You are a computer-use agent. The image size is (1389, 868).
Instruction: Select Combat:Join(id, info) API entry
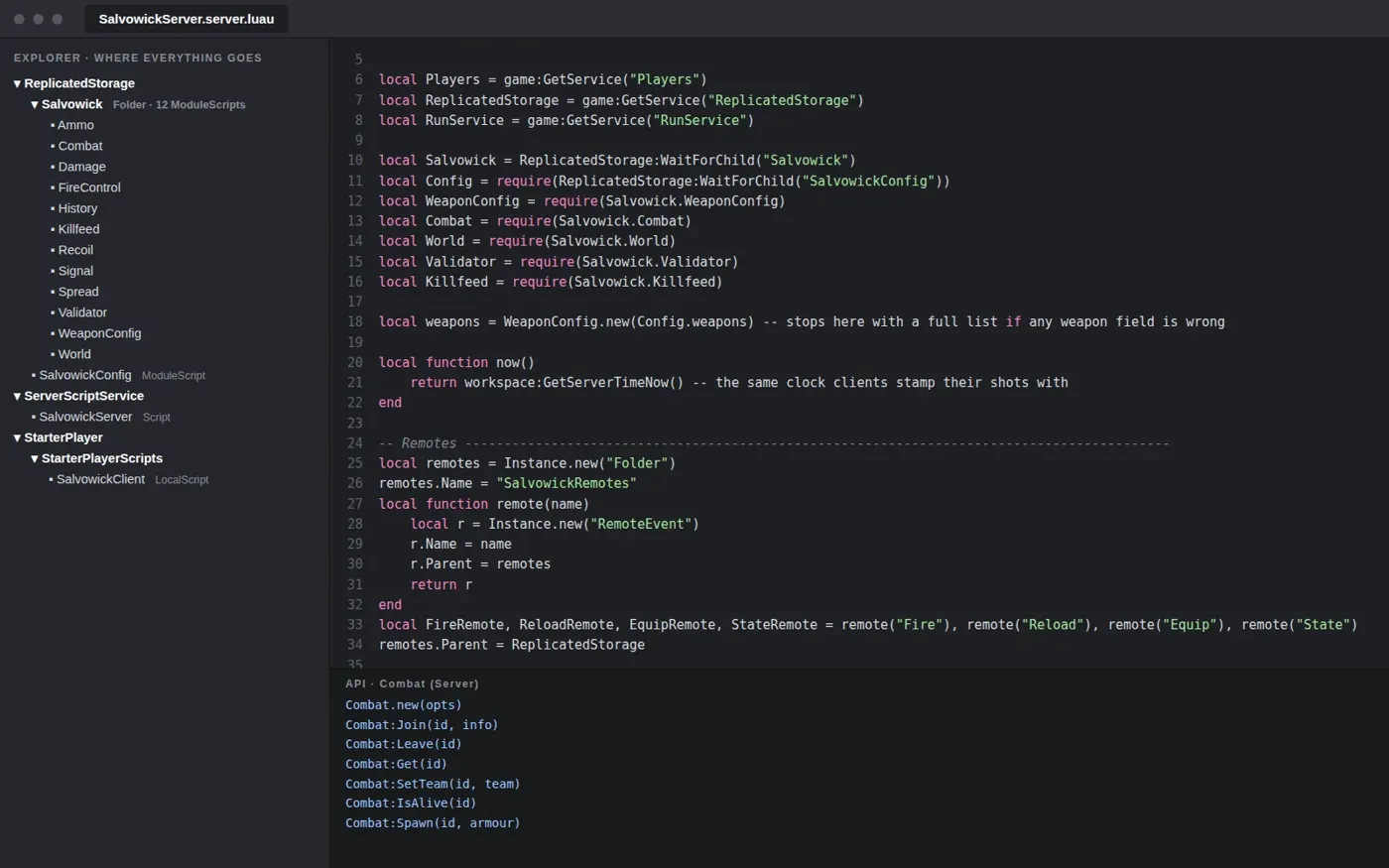pyautogui.click(x=422, y=725)
